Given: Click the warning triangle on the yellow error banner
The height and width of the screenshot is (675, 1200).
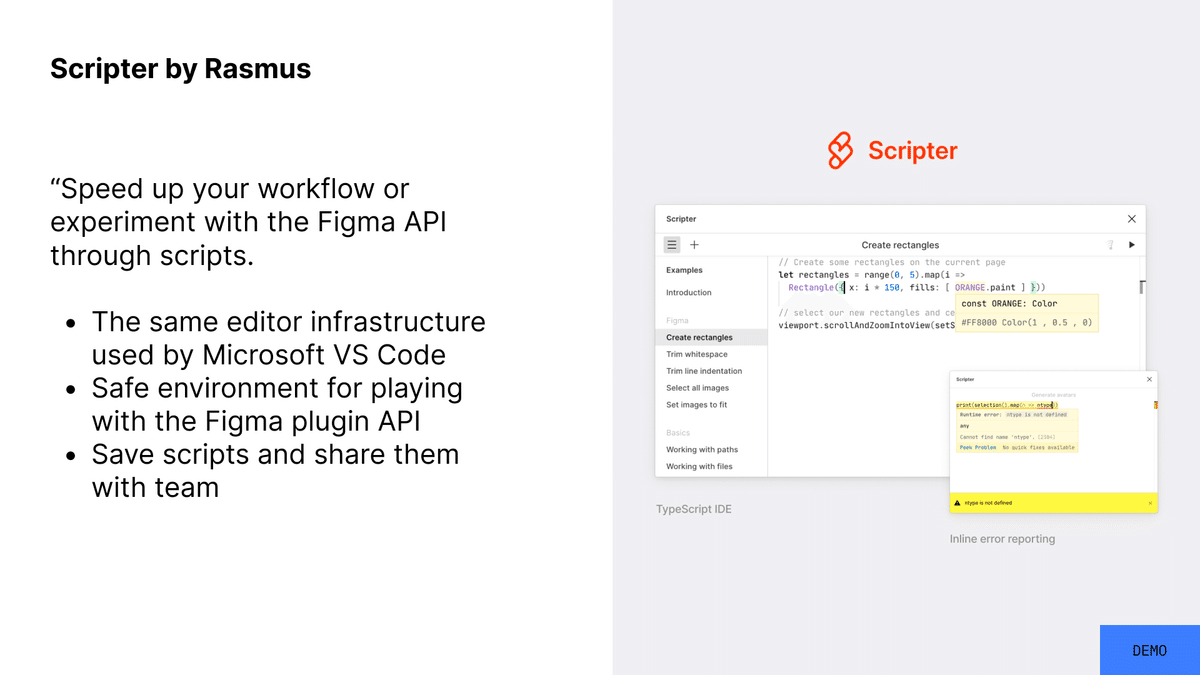Looking at the screenshot, I should [957, 502].
